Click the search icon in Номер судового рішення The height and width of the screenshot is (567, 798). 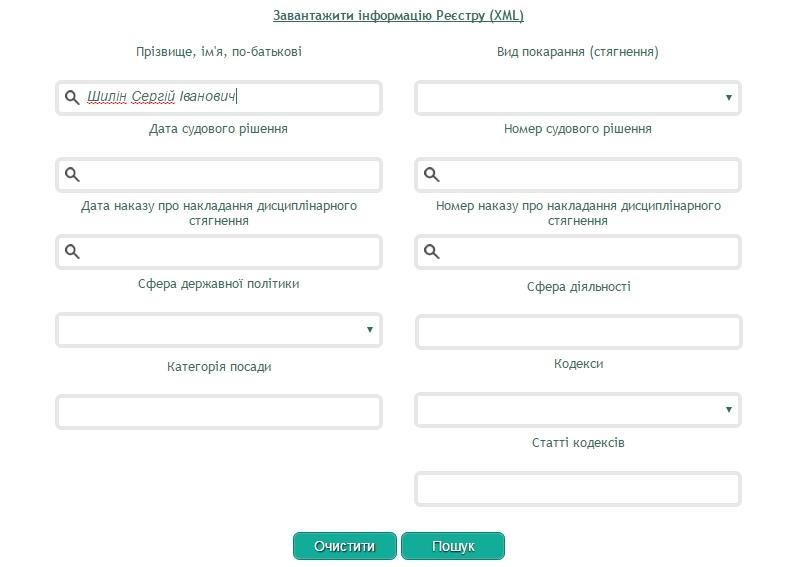point(432,174)
